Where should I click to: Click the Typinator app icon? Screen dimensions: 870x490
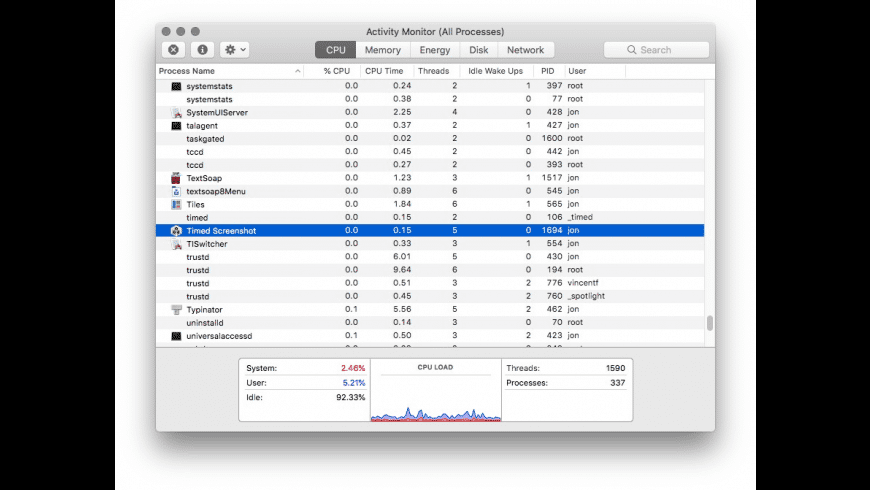(176, 309)
